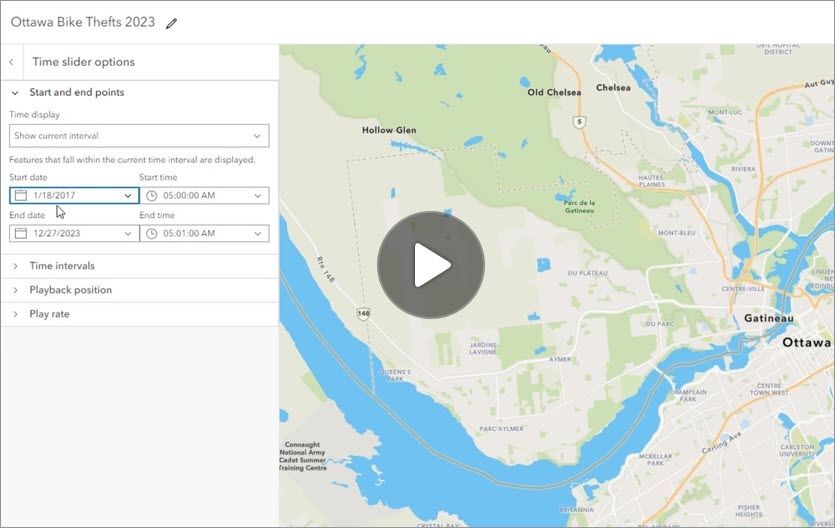
Task: Open the Start time 05:00:00 AM dropdown
Action: click(204, 195)
